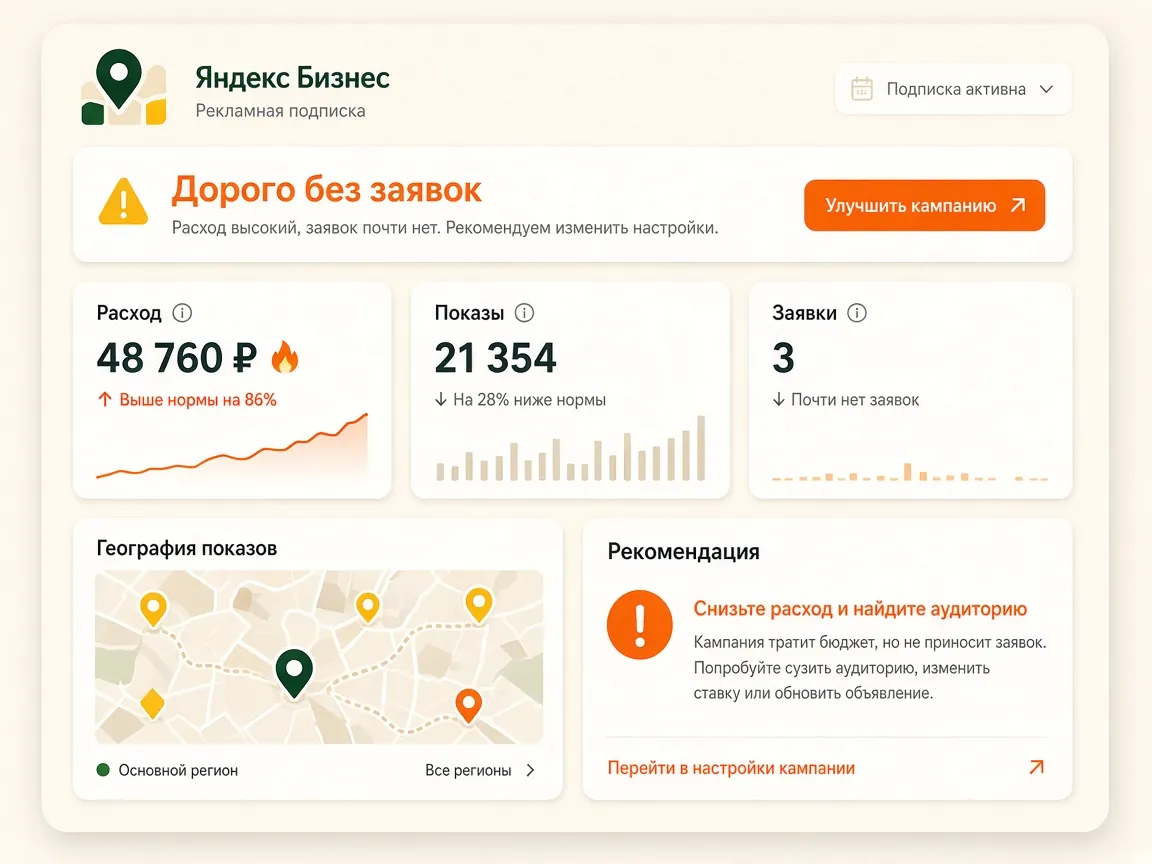Click the down arrow by Почти нет заявок
This screenshot has width=1152, height=864.
(779, 400)
